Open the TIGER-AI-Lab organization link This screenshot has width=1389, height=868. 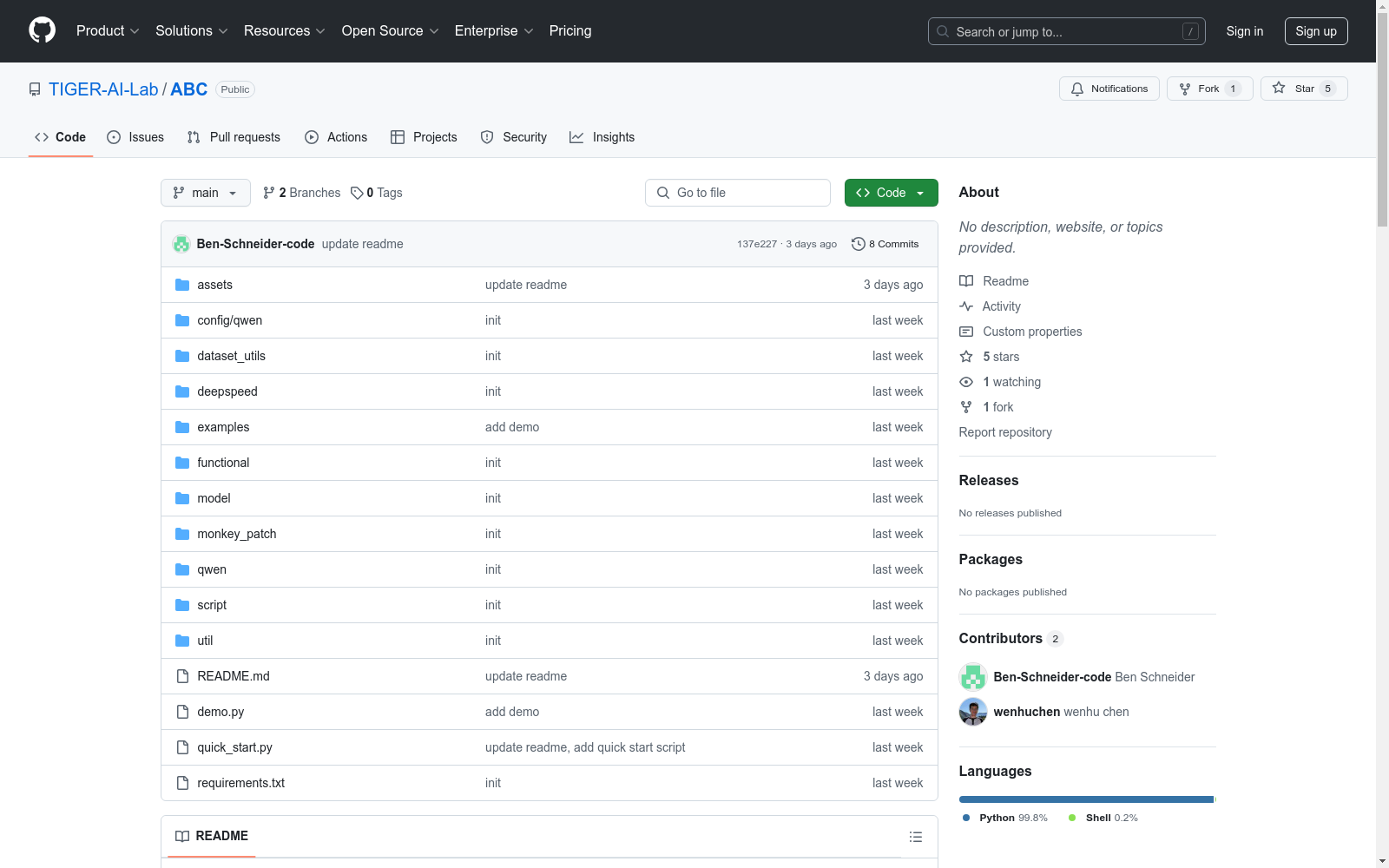tap(103, 89)
